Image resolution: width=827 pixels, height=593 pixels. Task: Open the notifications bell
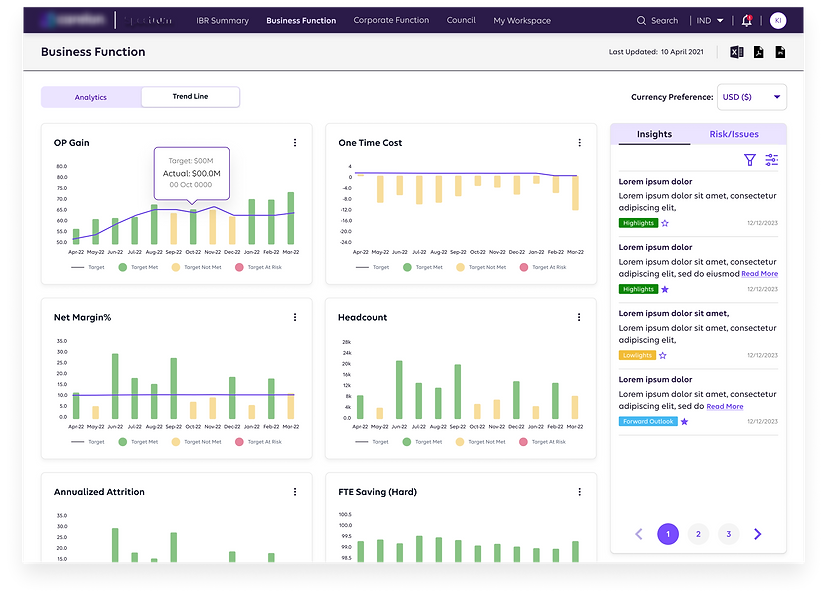747,21
